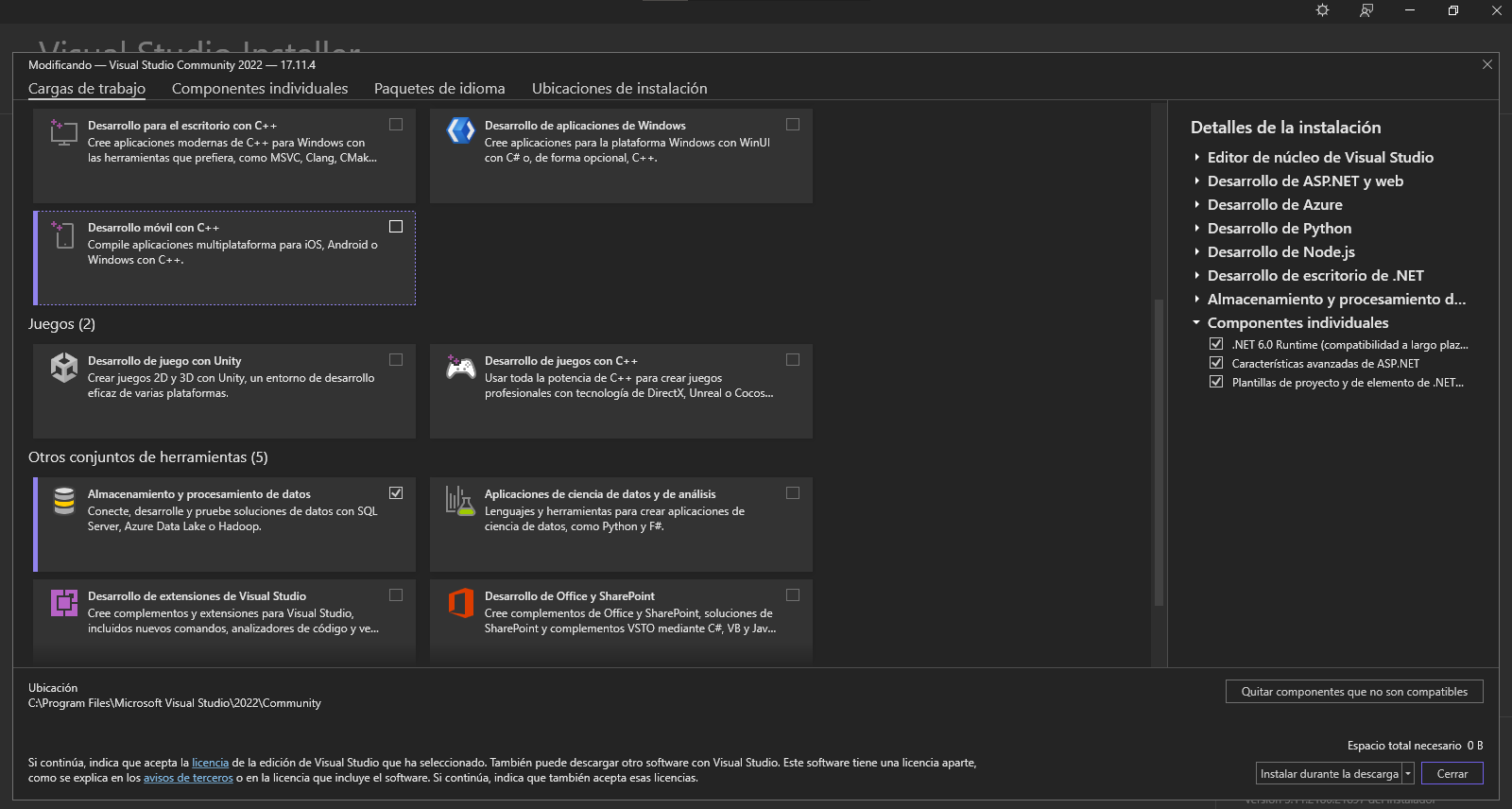Open install mode dropdown arrow
Image resolution: width=1512 pixels, height=809 pixels.
coord(1407,773)
